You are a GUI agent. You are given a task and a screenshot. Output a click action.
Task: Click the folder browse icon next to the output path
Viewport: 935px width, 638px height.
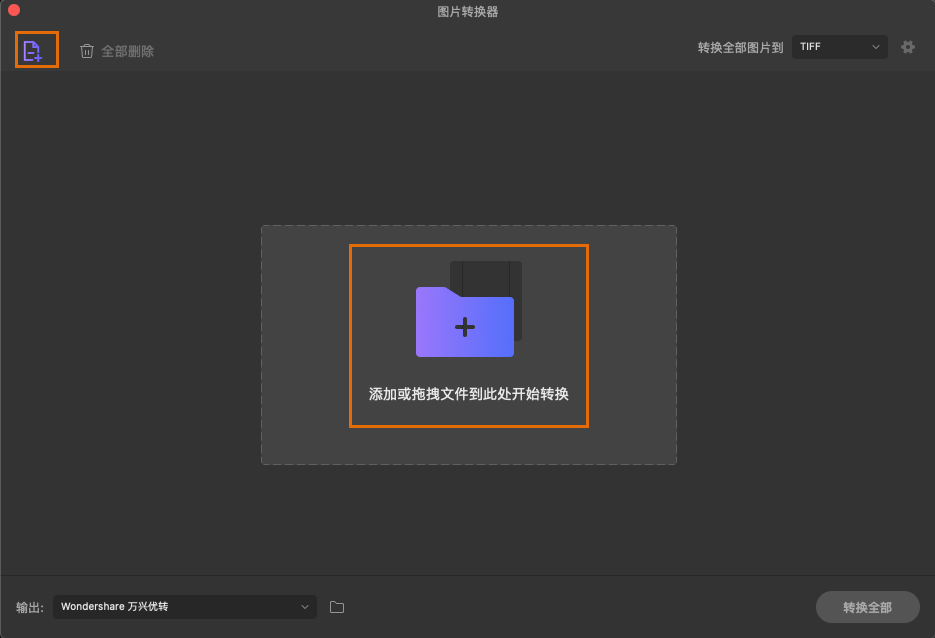[336, 606]
